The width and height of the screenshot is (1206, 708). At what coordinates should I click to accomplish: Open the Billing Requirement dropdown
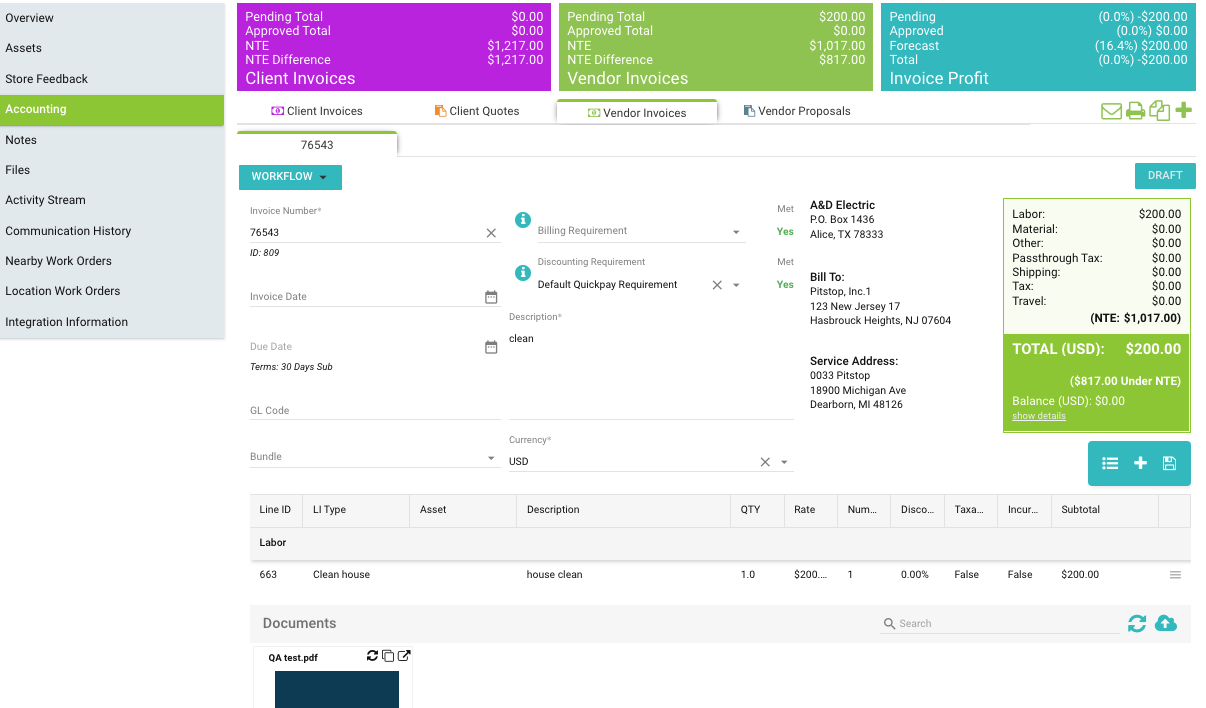point(736,232)
